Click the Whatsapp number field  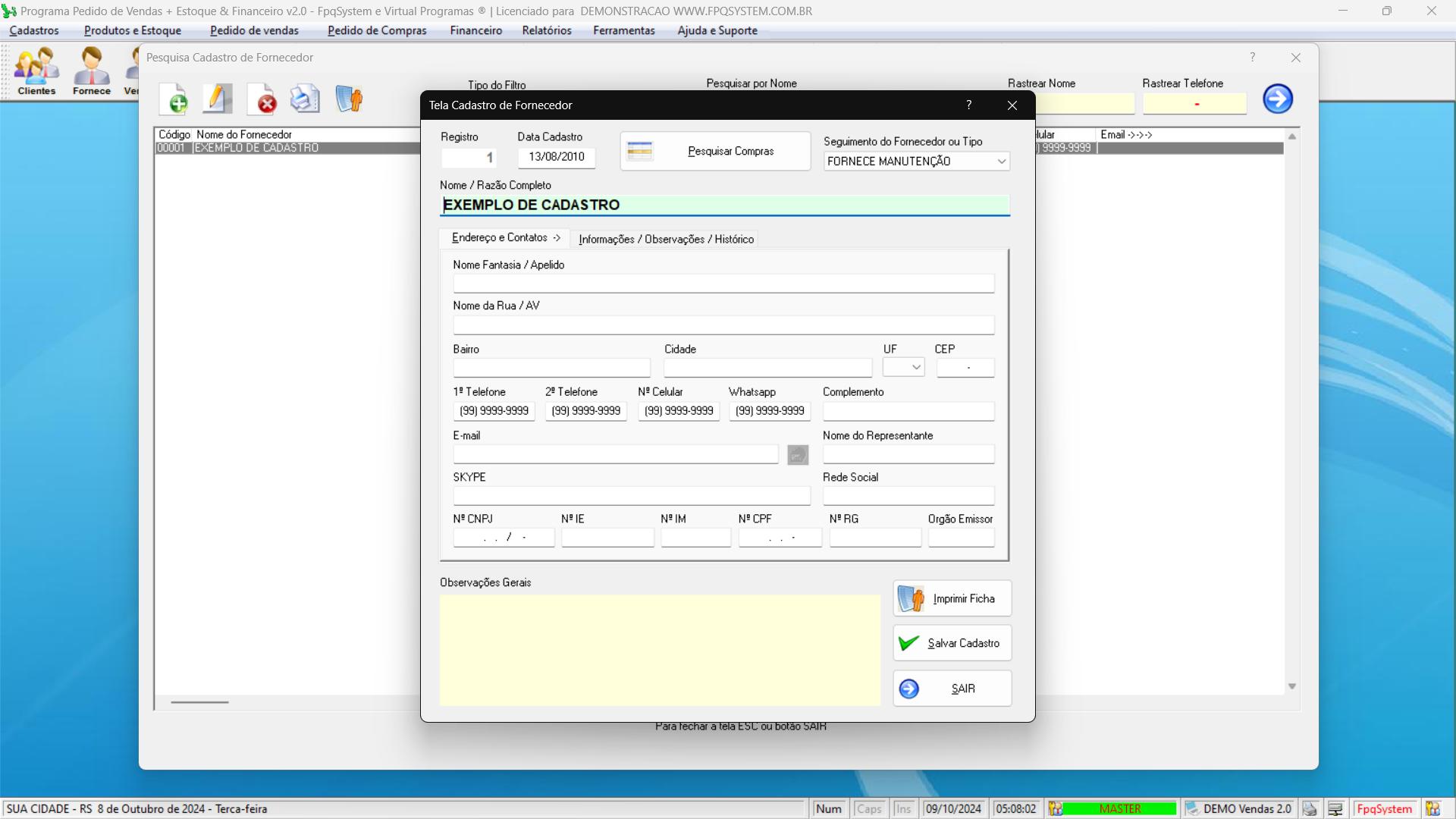770,411
